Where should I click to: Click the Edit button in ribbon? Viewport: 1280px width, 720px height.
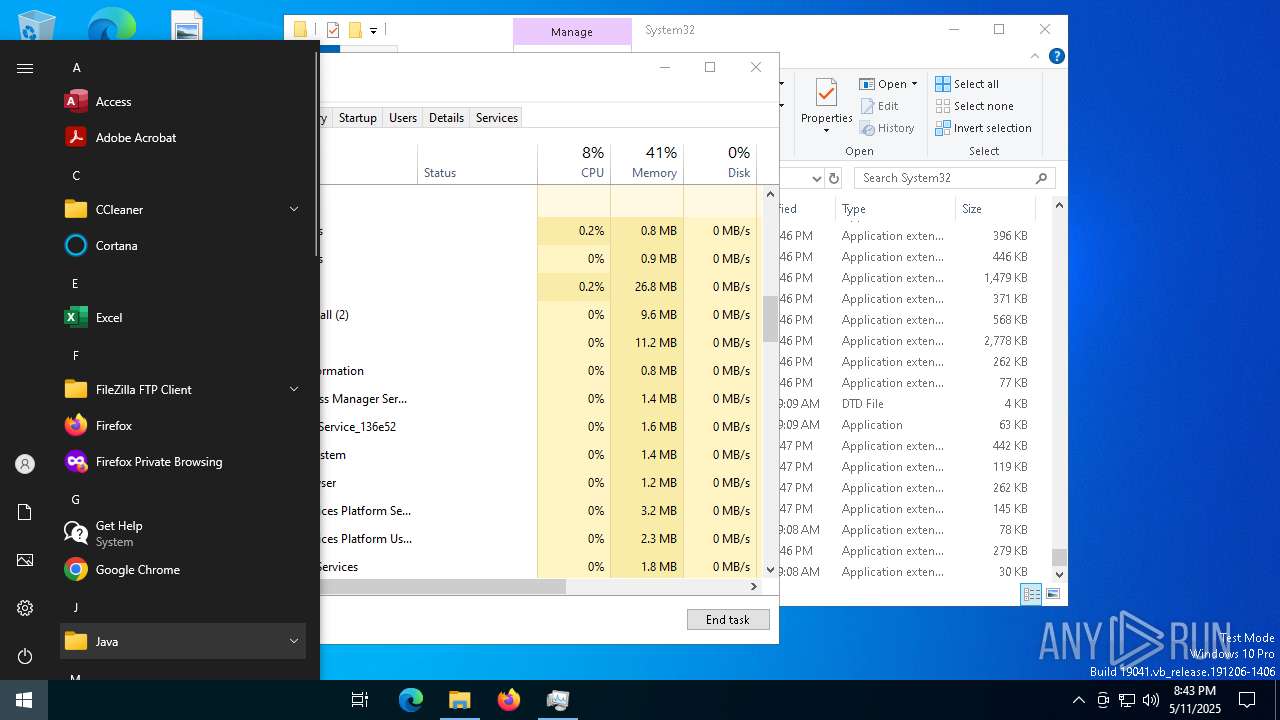pos(879,106)
